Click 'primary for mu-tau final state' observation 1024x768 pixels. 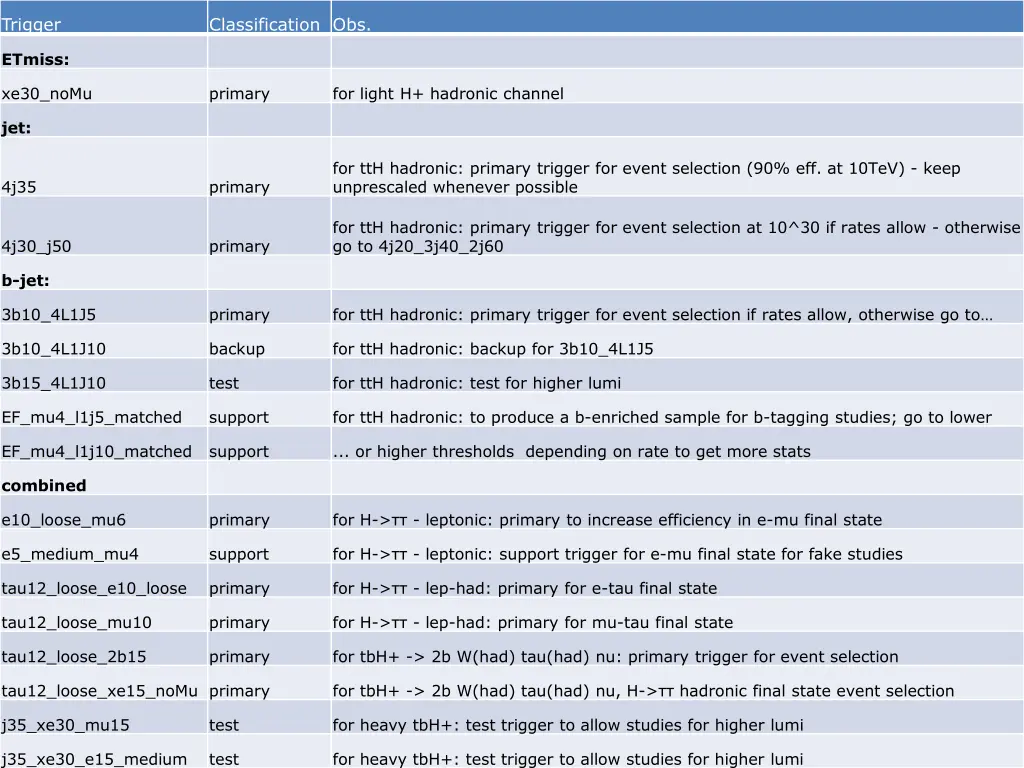point(677,614)
